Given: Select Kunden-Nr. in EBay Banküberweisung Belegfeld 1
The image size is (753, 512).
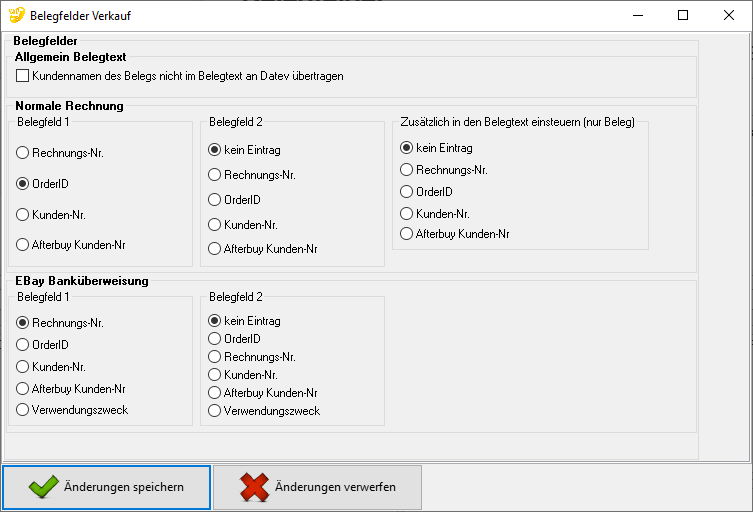Looking at the screenshot, I should [24, 367].
